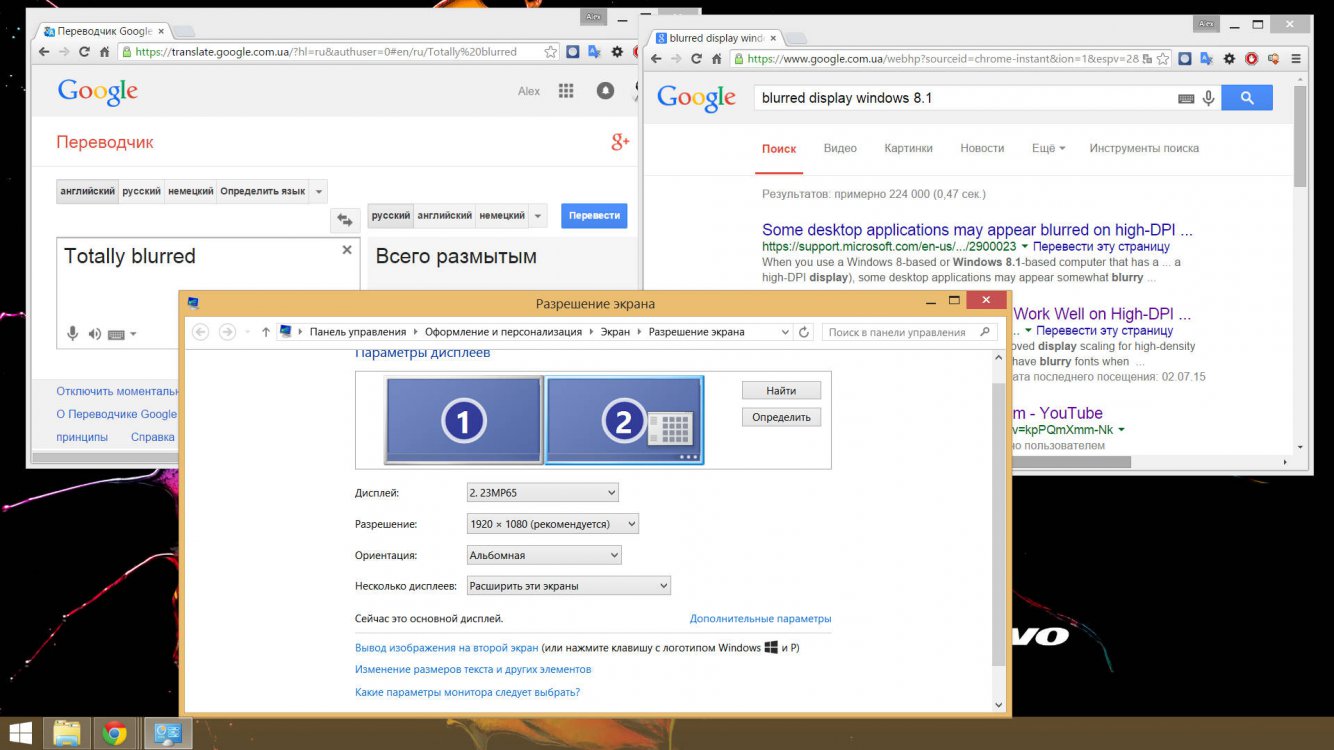
Task: Open the Chrome menu (hamburger icon)
Action: tap(1297, 58)
